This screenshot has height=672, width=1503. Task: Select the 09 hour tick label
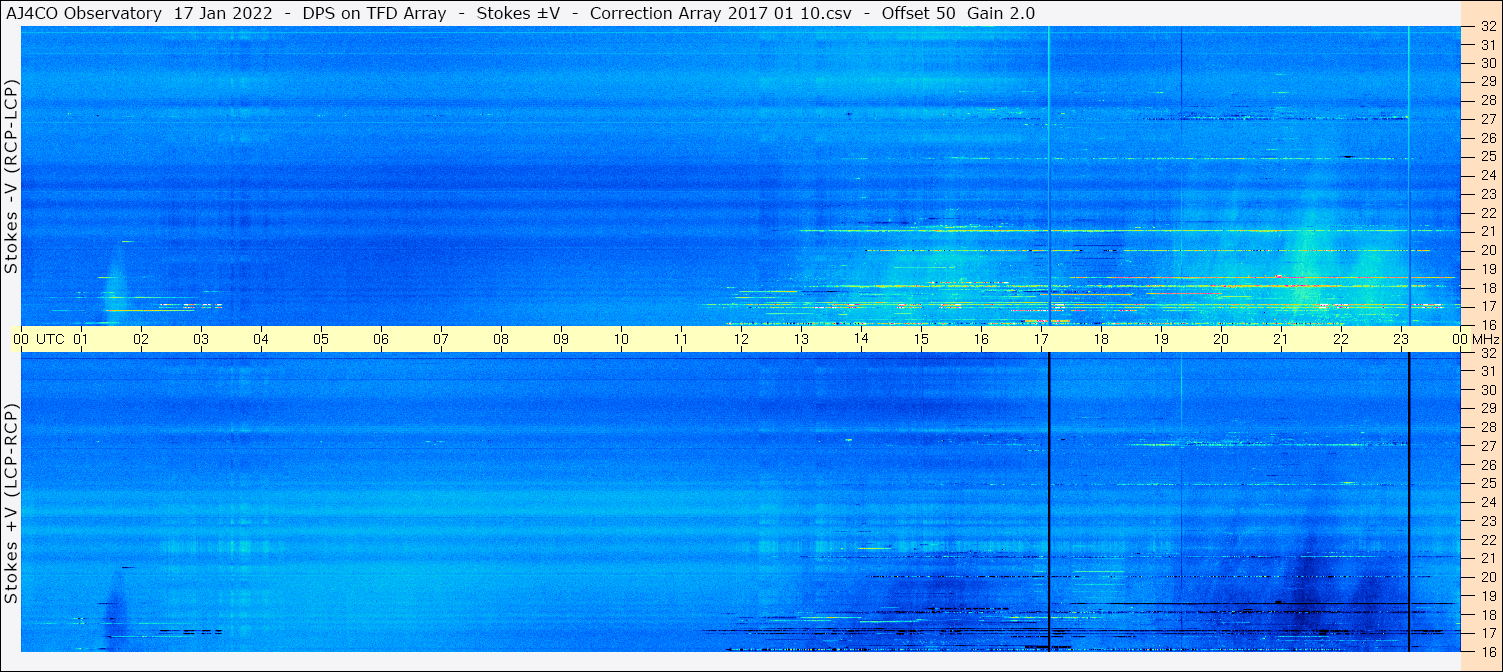pos(561,339)
